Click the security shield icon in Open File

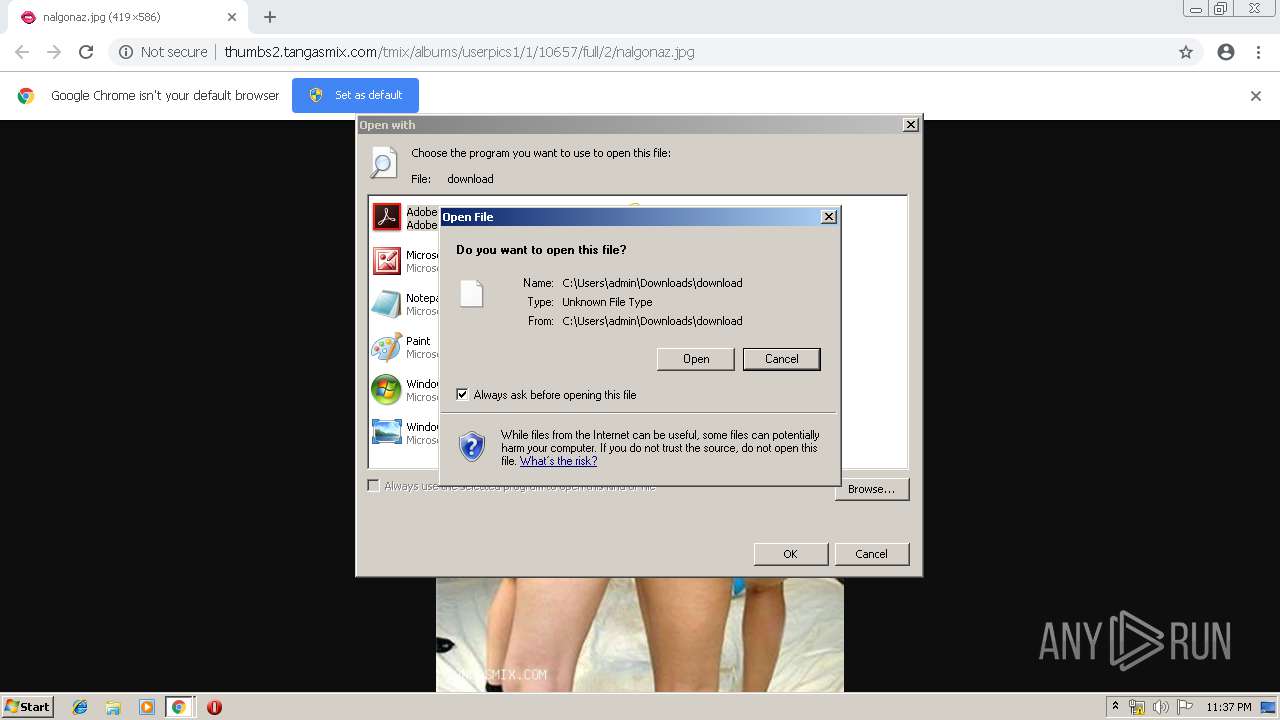coord(472,446)
